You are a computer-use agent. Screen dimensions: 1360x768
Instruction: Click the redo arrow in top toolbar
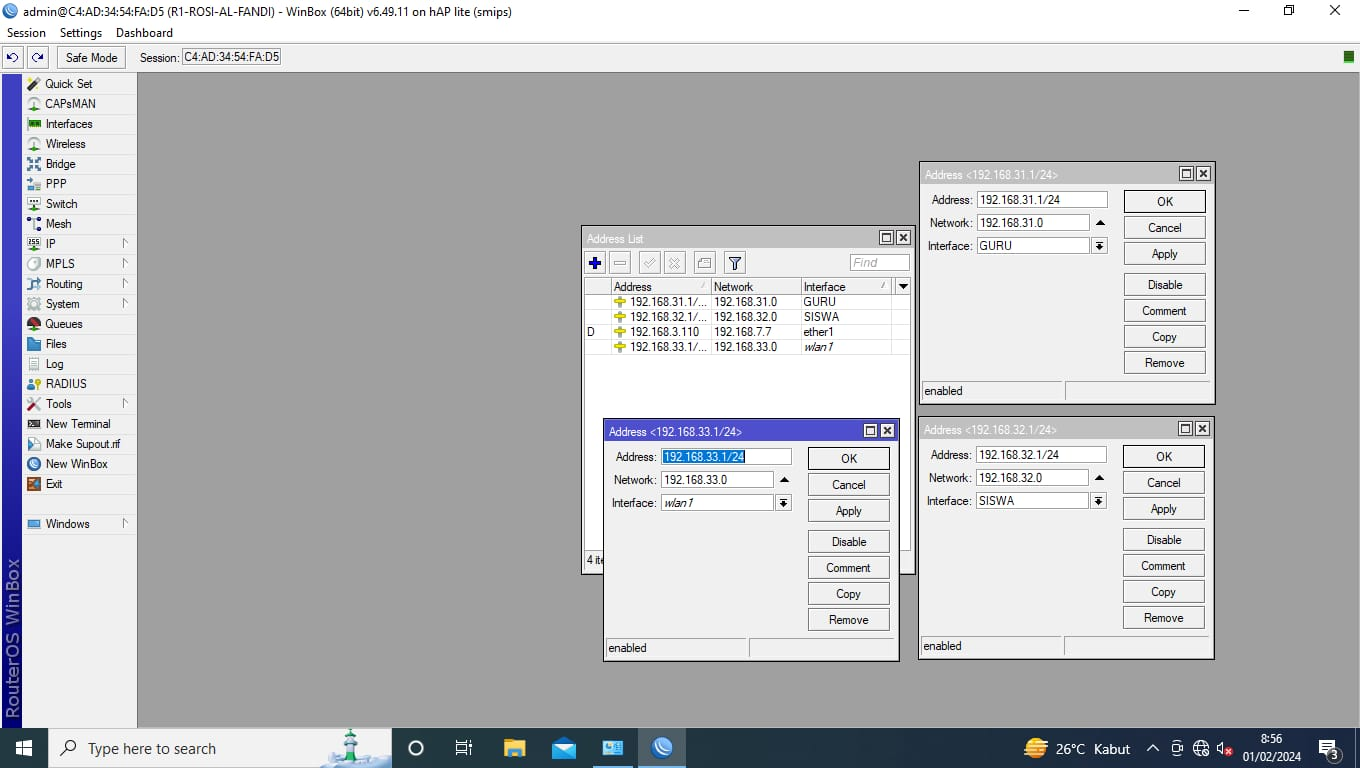(37, 58)
